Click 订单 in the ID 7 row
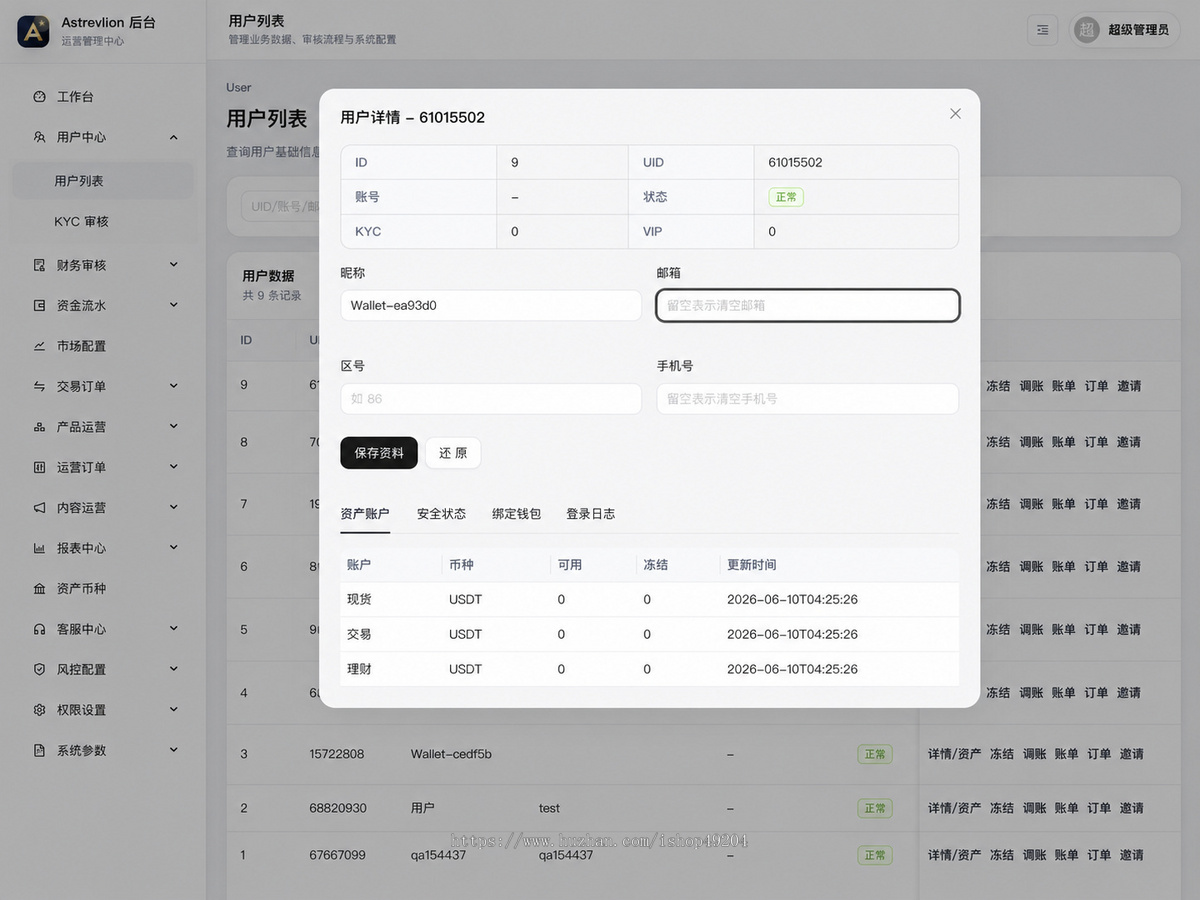Screen dimensions: 1200x900 [x=1096, y=504]
